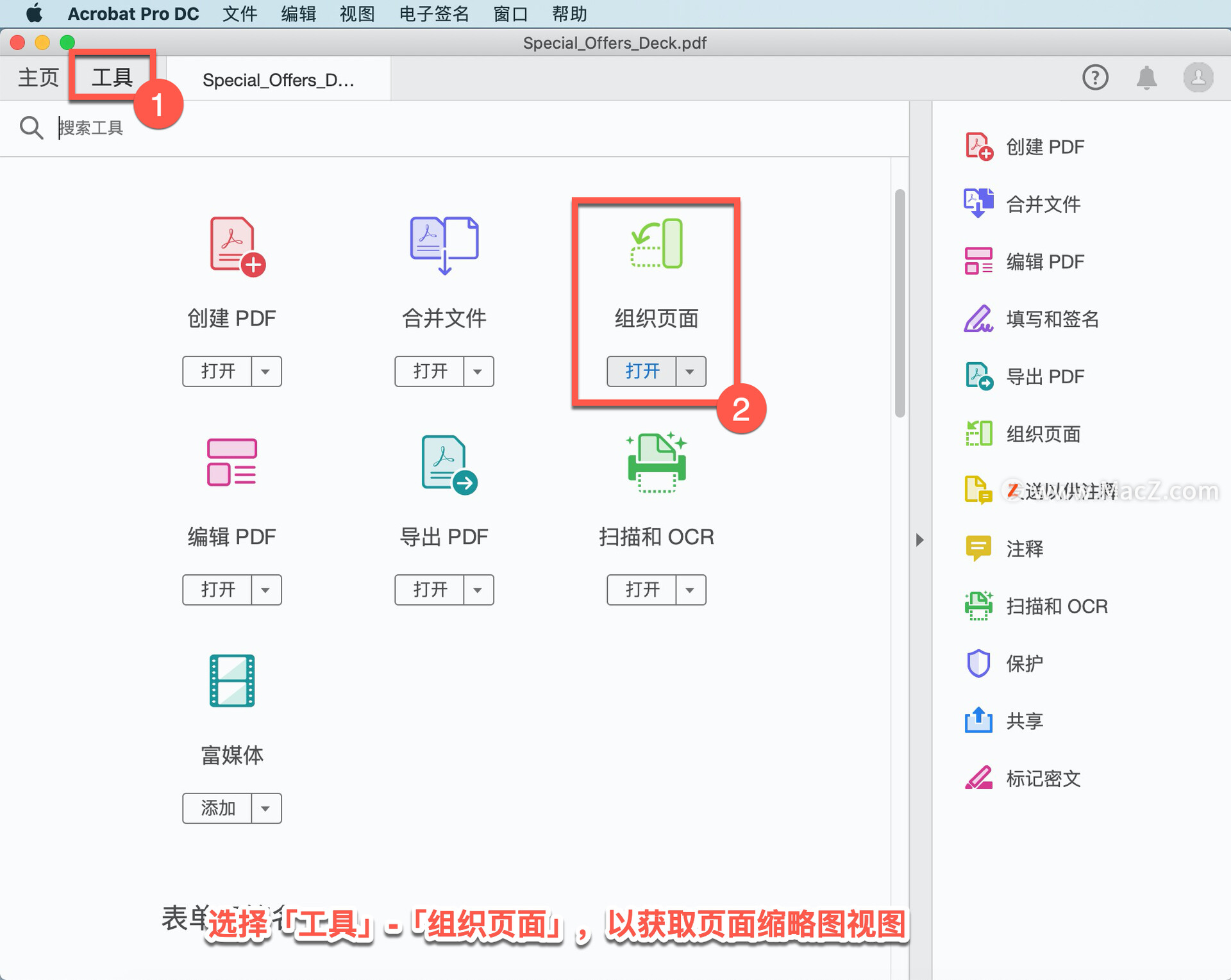Select 填写和签名 in the right sidebar
Viewport: 1231px width, 980px height.
(1032, 319)
